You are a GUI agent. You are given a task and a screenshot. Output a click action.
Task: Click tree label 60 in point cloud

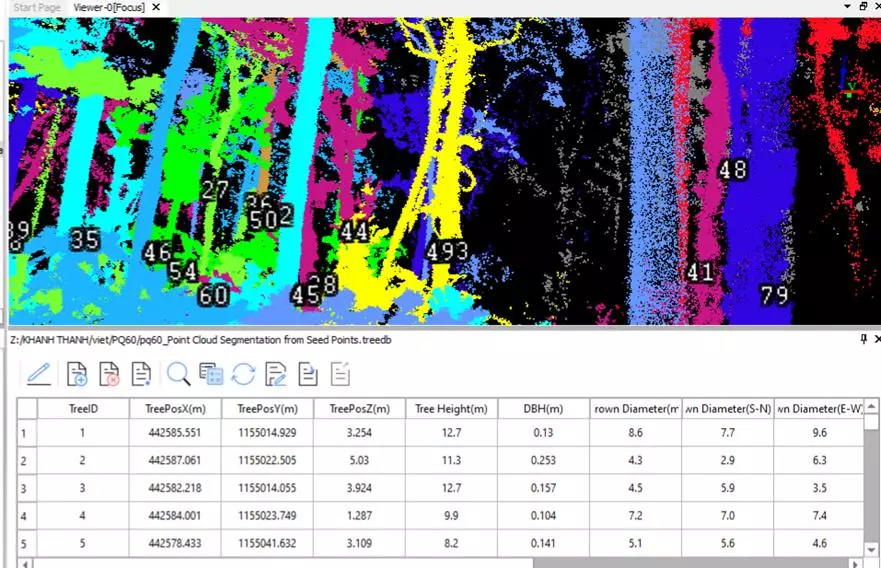(x=214, y=295)
